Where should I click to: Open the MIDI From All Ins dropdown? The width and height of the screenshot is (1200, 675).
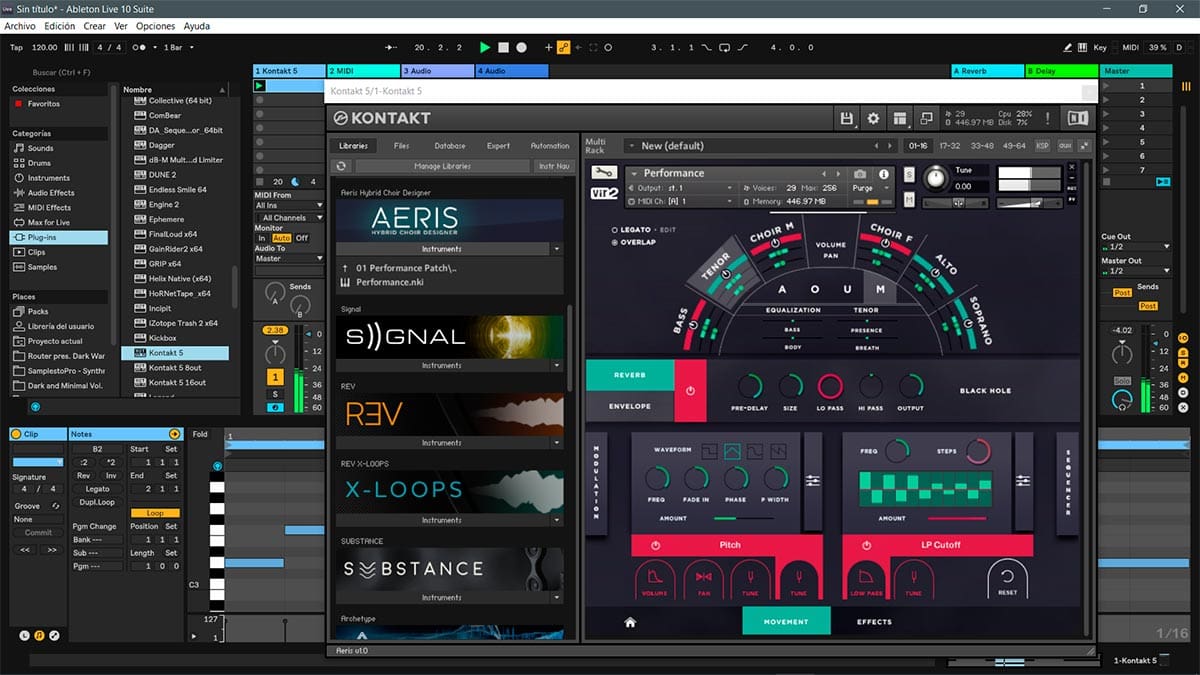click(x=290, y=206)
